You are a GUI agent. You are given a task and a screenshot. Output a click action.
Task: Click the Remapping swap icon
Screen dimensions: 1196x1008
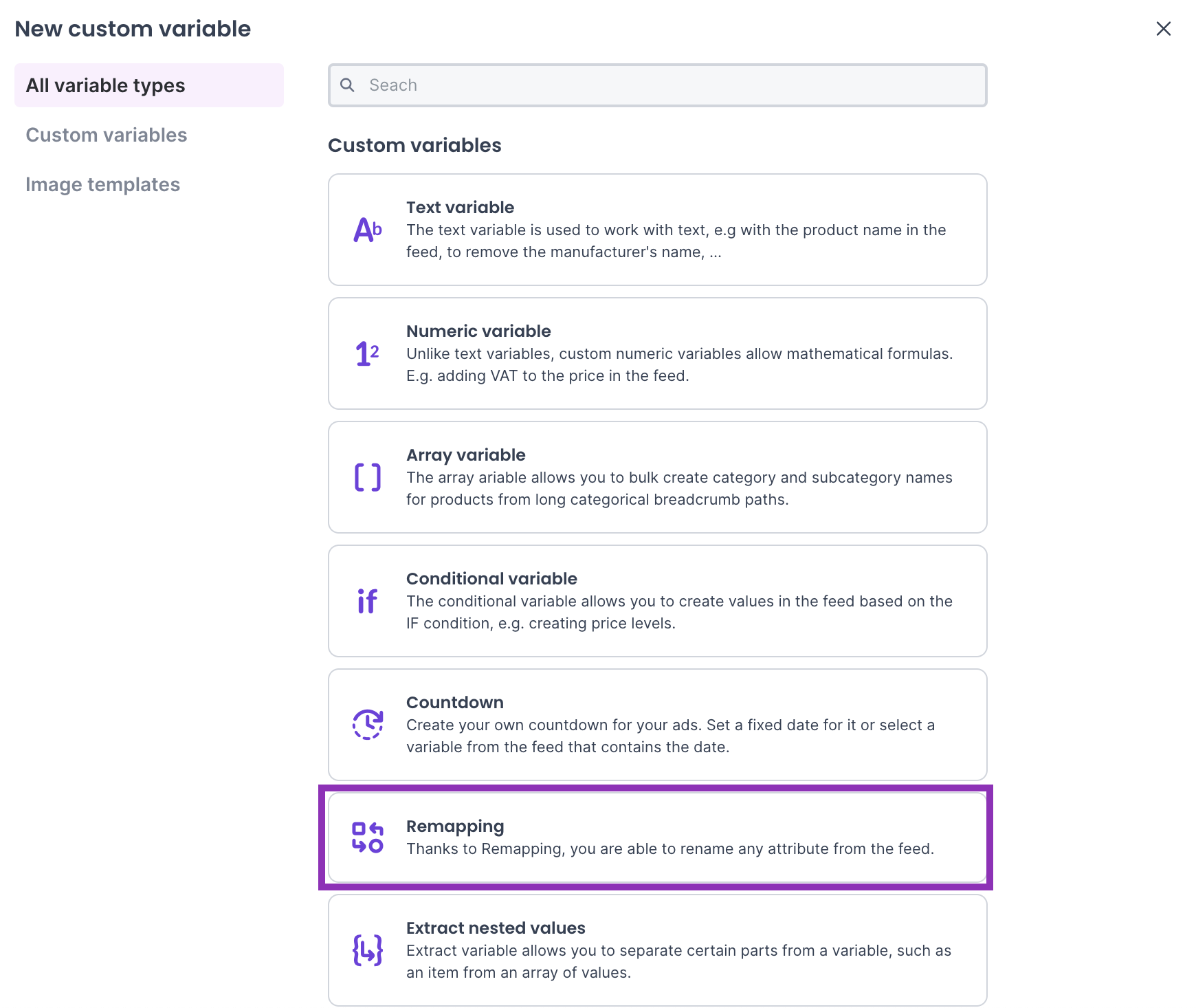pyautogui.click(x=367, y=837)
